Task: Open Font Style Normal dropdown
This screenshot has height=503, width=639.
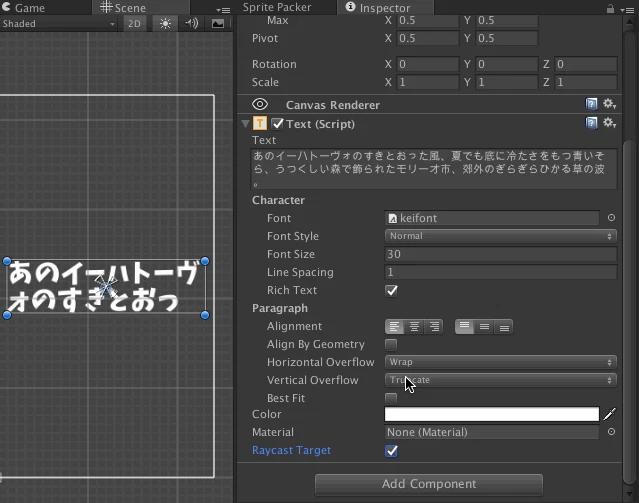Action: (x=500, y=236)
